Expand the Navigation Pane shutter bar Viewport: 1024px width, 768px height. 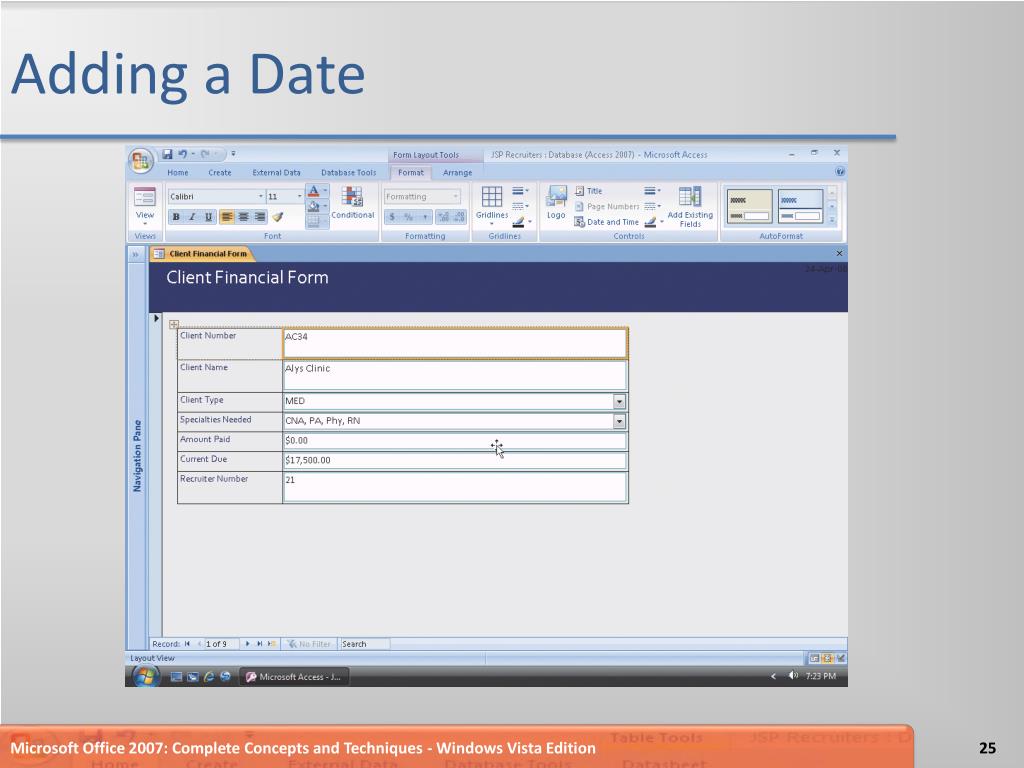click(x=135, y=254)
